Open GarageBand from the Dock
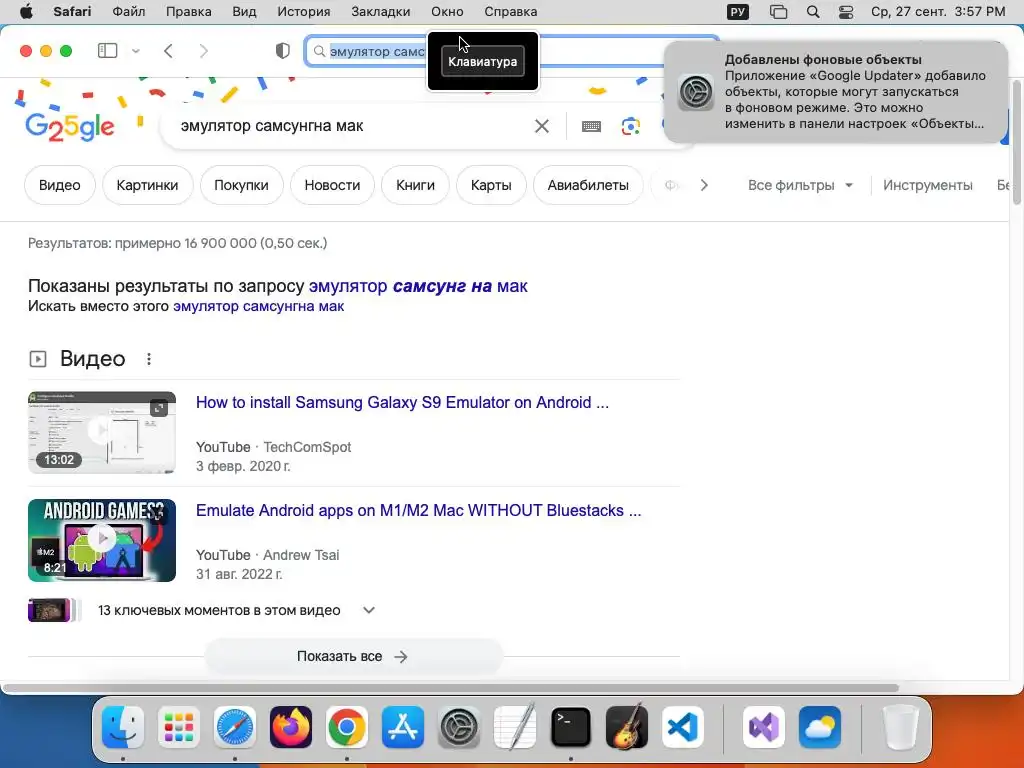Image resolution: width=1024 pixels, height=768 pixels. [627, 727]
